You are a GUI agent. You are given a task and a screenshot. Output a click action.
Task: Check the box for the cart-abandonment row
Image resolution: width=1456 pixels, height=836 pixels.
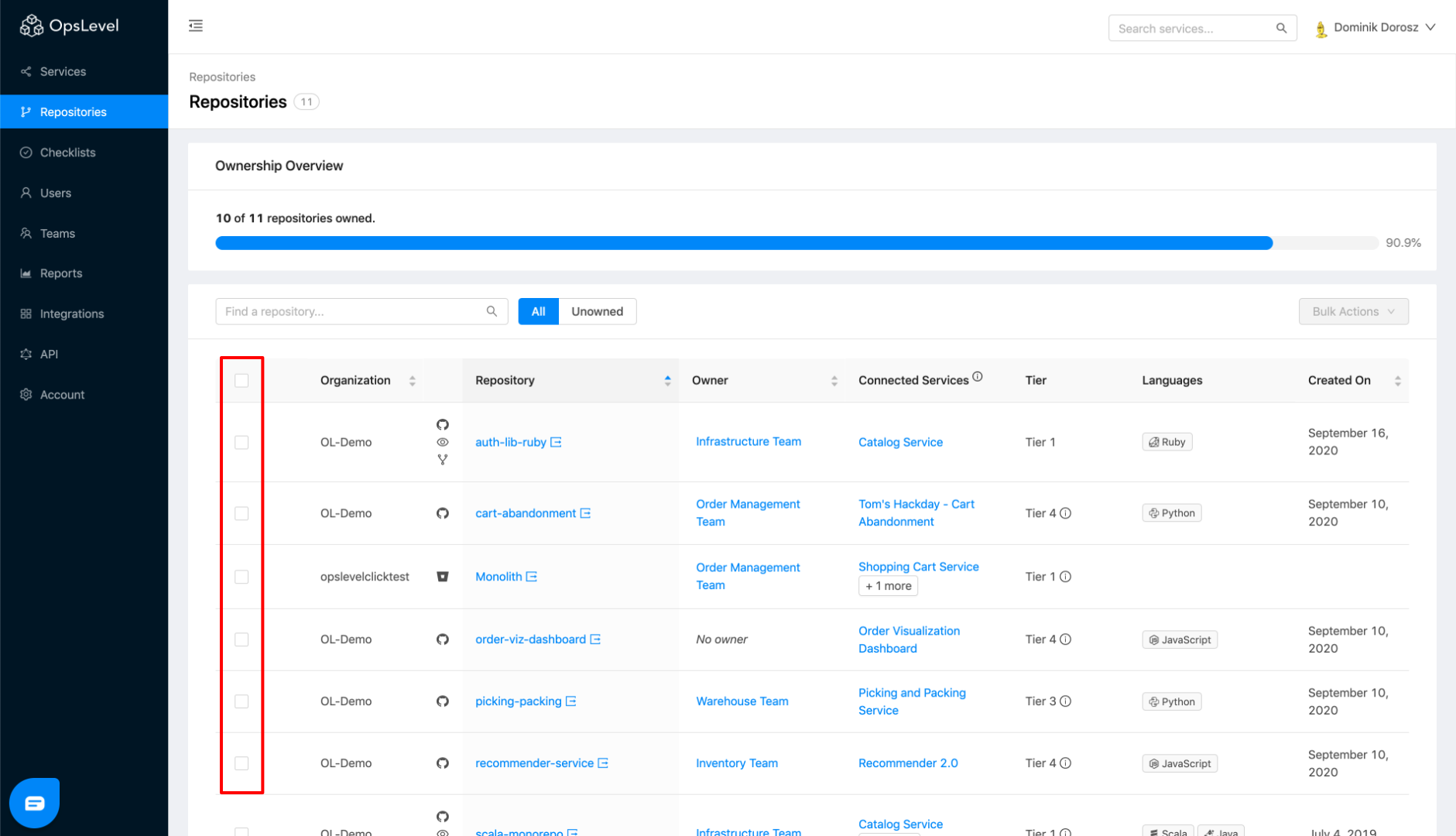pyautogui.click(x=242, y=513)
